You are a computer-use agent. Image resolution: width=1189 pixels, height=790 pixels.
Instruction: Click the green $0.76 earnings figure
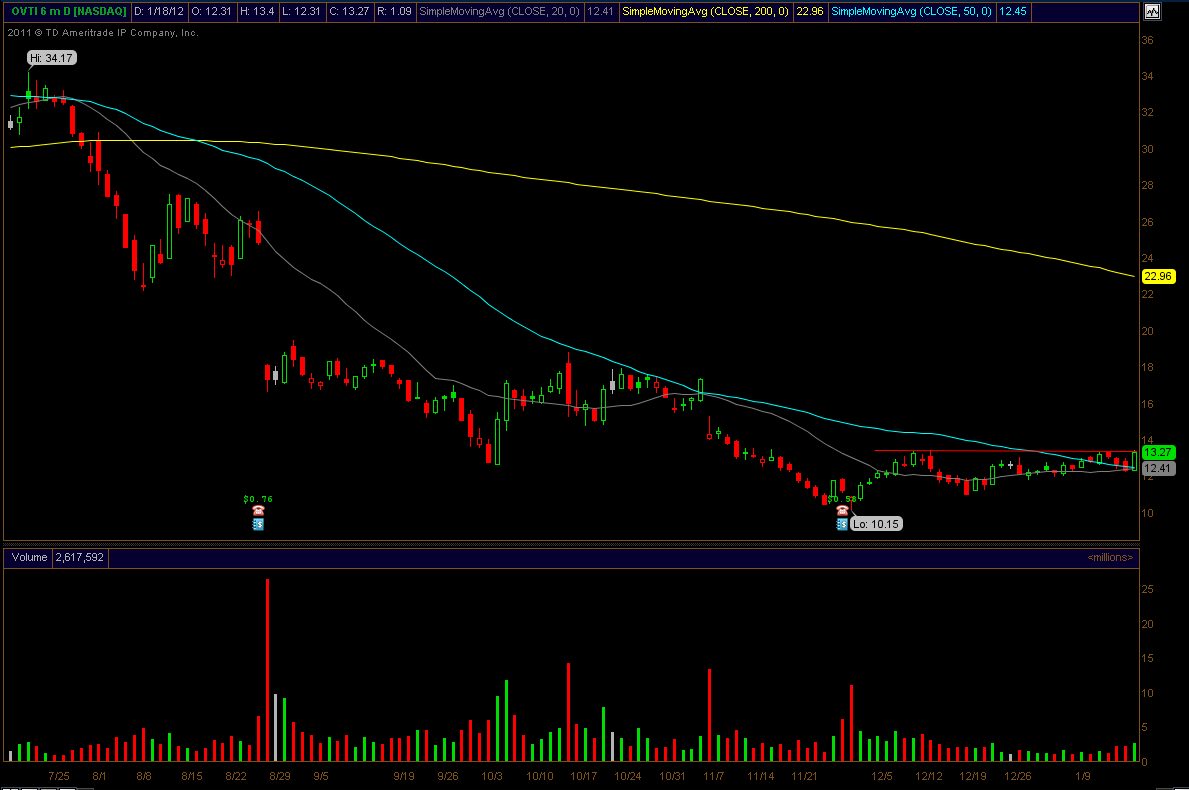point(258,499)
